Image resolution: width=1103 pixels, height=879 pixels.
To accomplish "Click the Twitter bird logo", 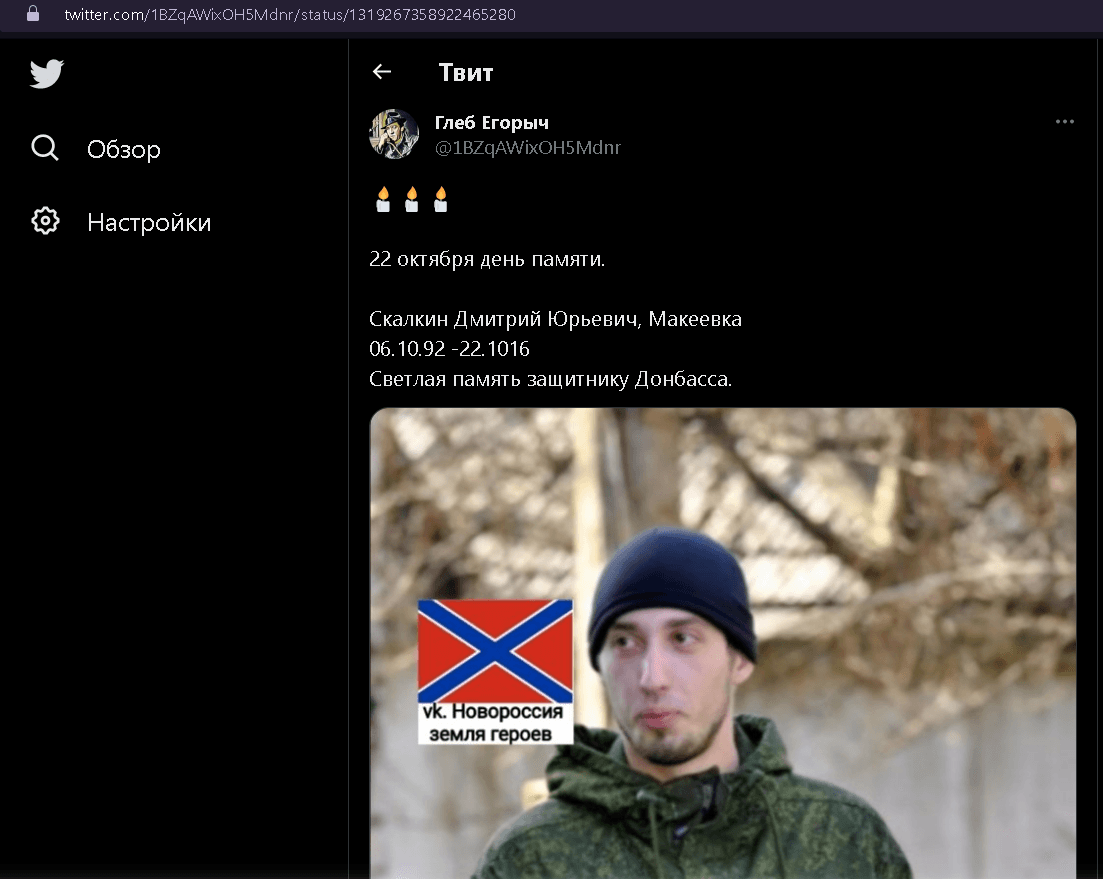I will tap(46, 74).
